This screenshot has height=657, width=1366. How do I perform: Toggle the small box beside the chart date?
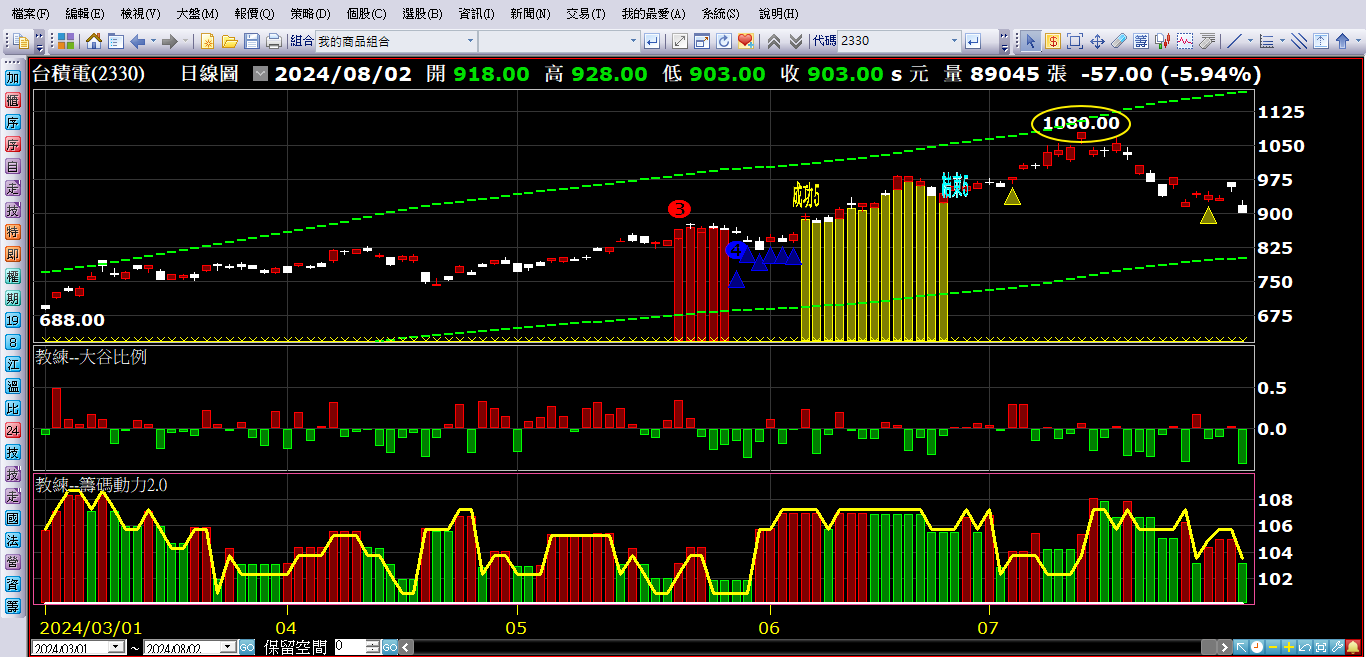pos(261,74)
